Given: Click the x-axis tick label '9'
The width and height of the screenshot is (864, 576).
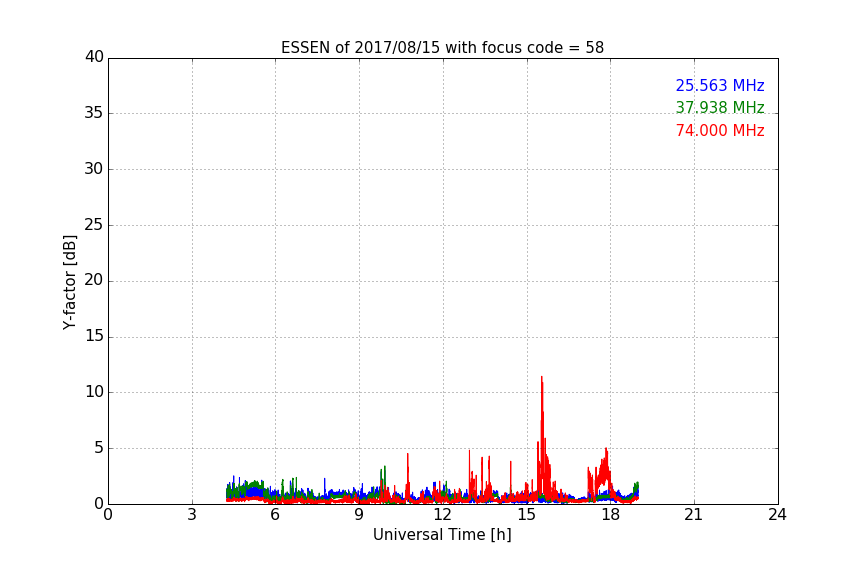Looking at the screenshot, I should click(359, 515).
